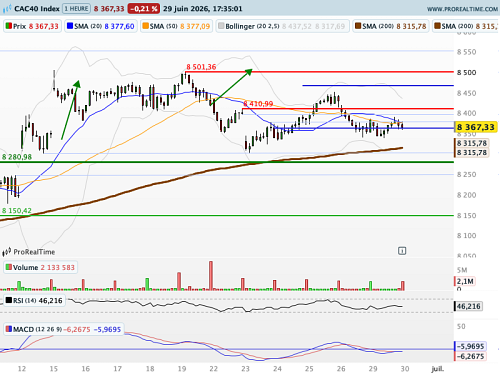Click the SMA (50) orange color swatch
This screenshot has width=500, height=375.
pyautogui.click(x=145, y=26)
